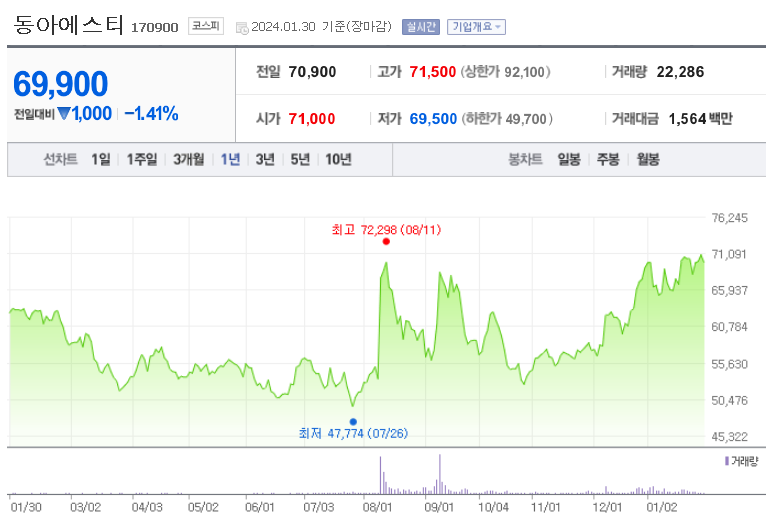Select the 3년 line chart tab
The image size is (766, 527).
[x=265, y=159]
